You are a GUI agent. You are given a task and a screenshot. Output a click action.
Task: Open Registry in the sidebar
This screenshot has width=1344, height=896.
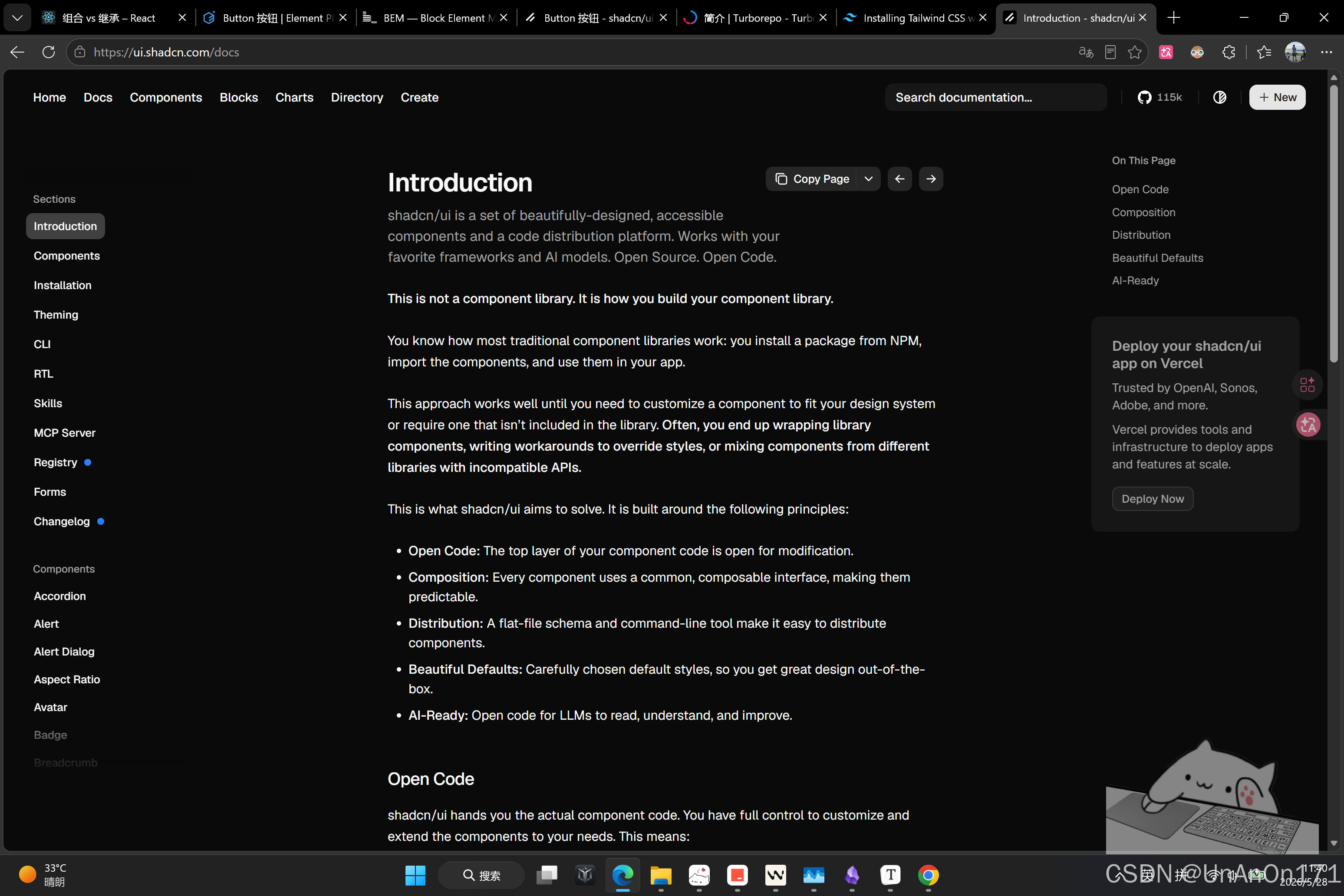pyautogui.click(x=56, y=462)
